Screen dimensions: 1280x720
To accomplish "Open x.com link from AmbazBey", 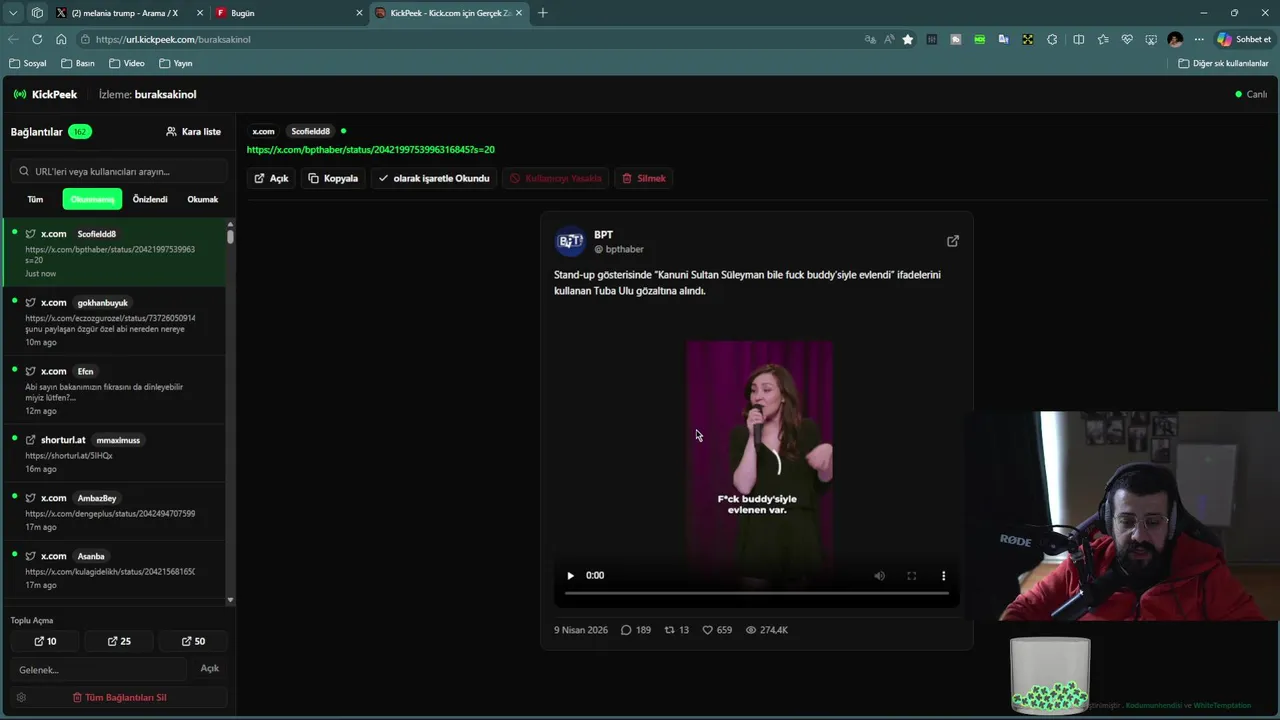I will [x=114, y=511].
